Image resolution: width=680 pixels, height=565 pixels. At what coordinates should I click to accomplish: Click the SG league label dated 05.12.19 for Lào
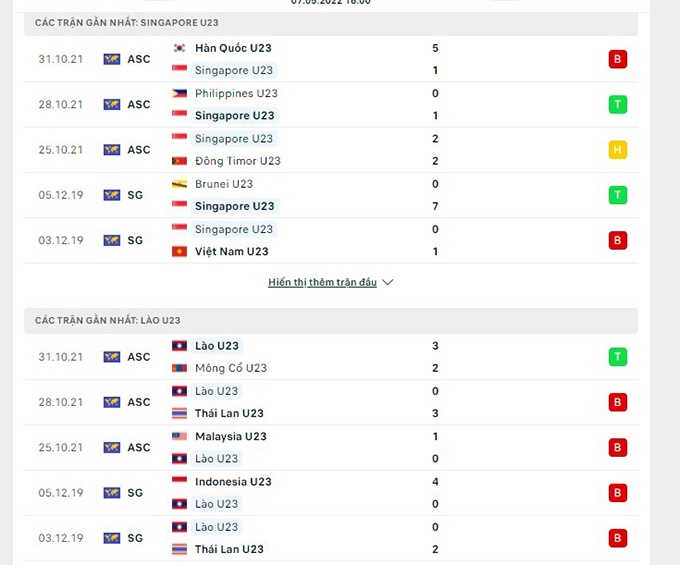coord(135,493)
